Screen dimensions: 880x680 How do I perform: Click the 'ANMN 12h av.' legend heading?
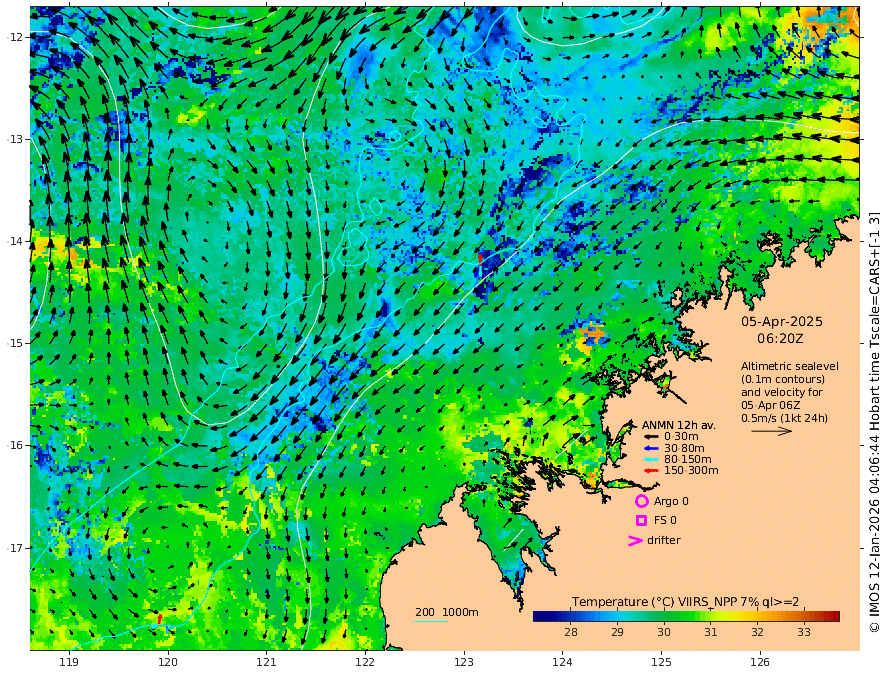point(679,425)
